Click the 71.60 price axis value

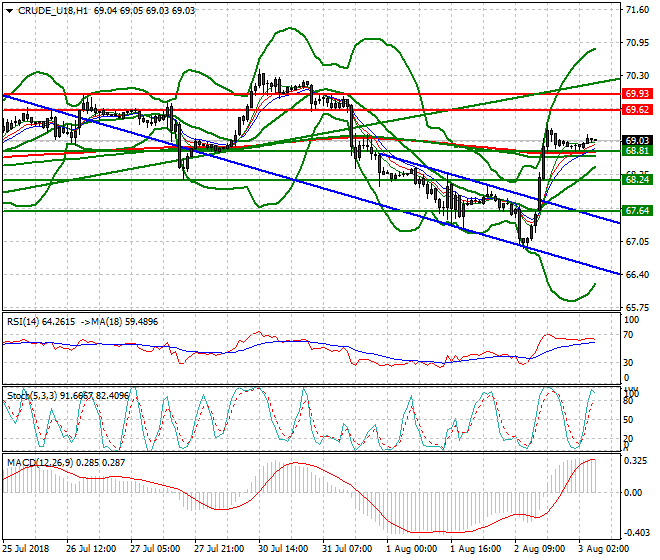pyautogui.click(x=637, y=10)
